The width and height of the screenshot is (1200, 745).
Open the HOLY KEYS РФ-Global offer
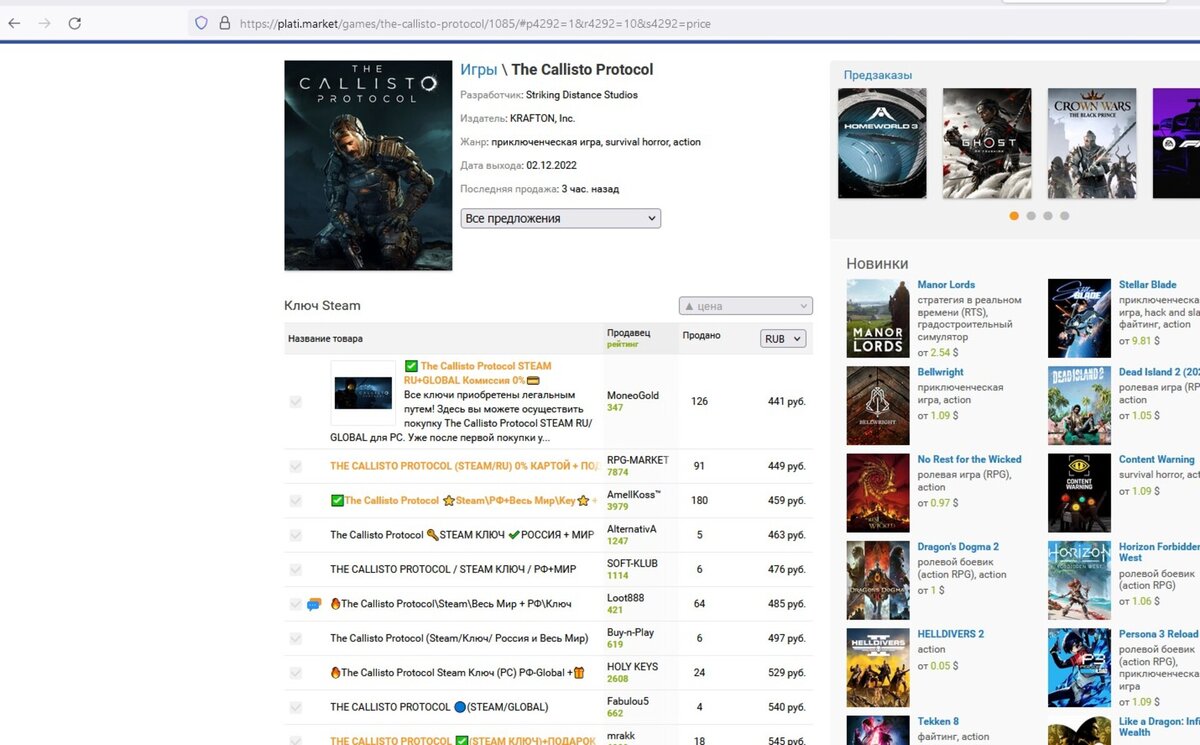457,673
